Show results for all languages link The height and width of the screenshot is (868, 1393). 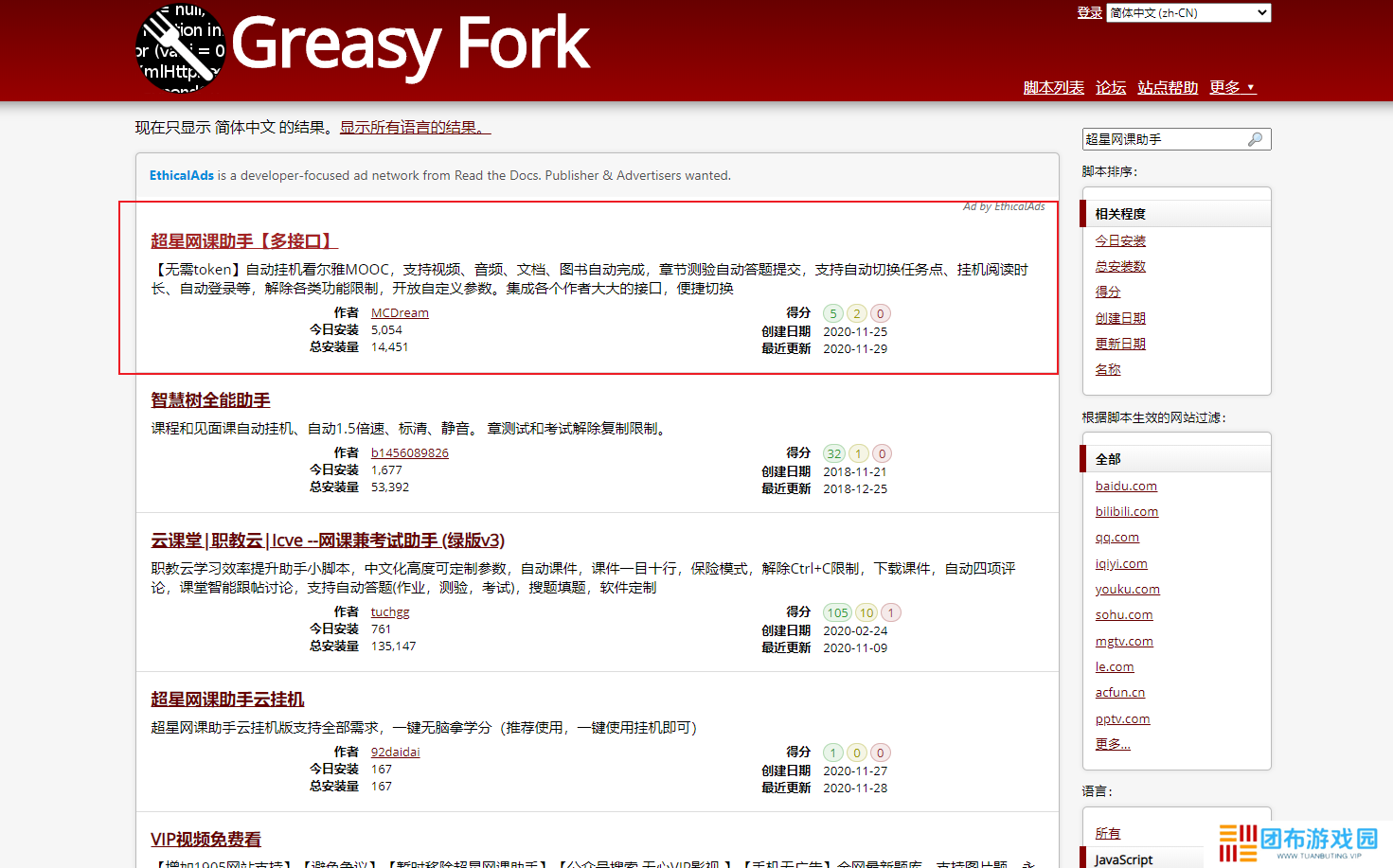tap(415, 127)
